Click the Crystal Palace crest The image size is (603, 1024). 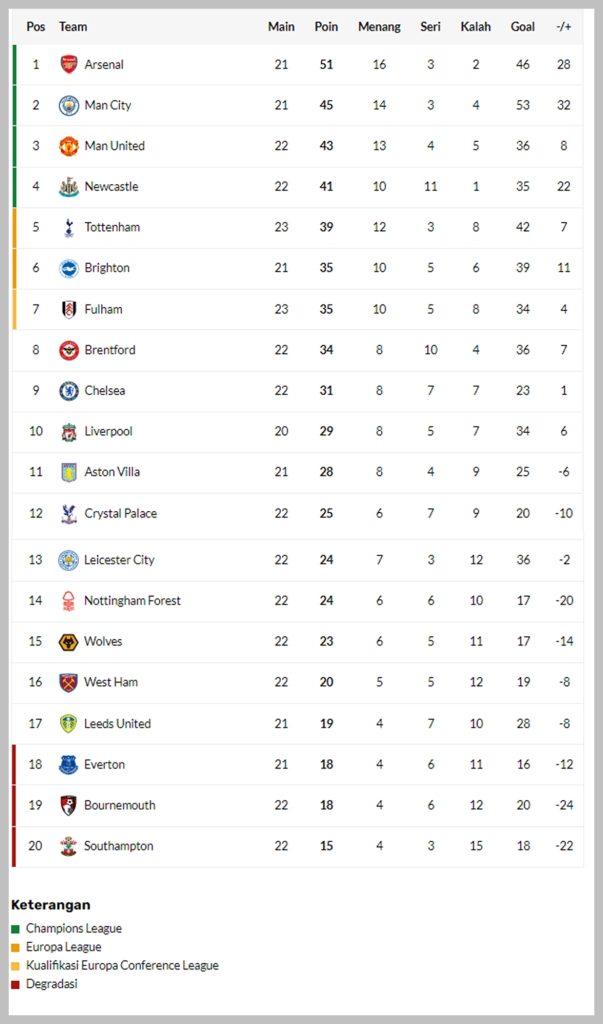coord(69,513)
